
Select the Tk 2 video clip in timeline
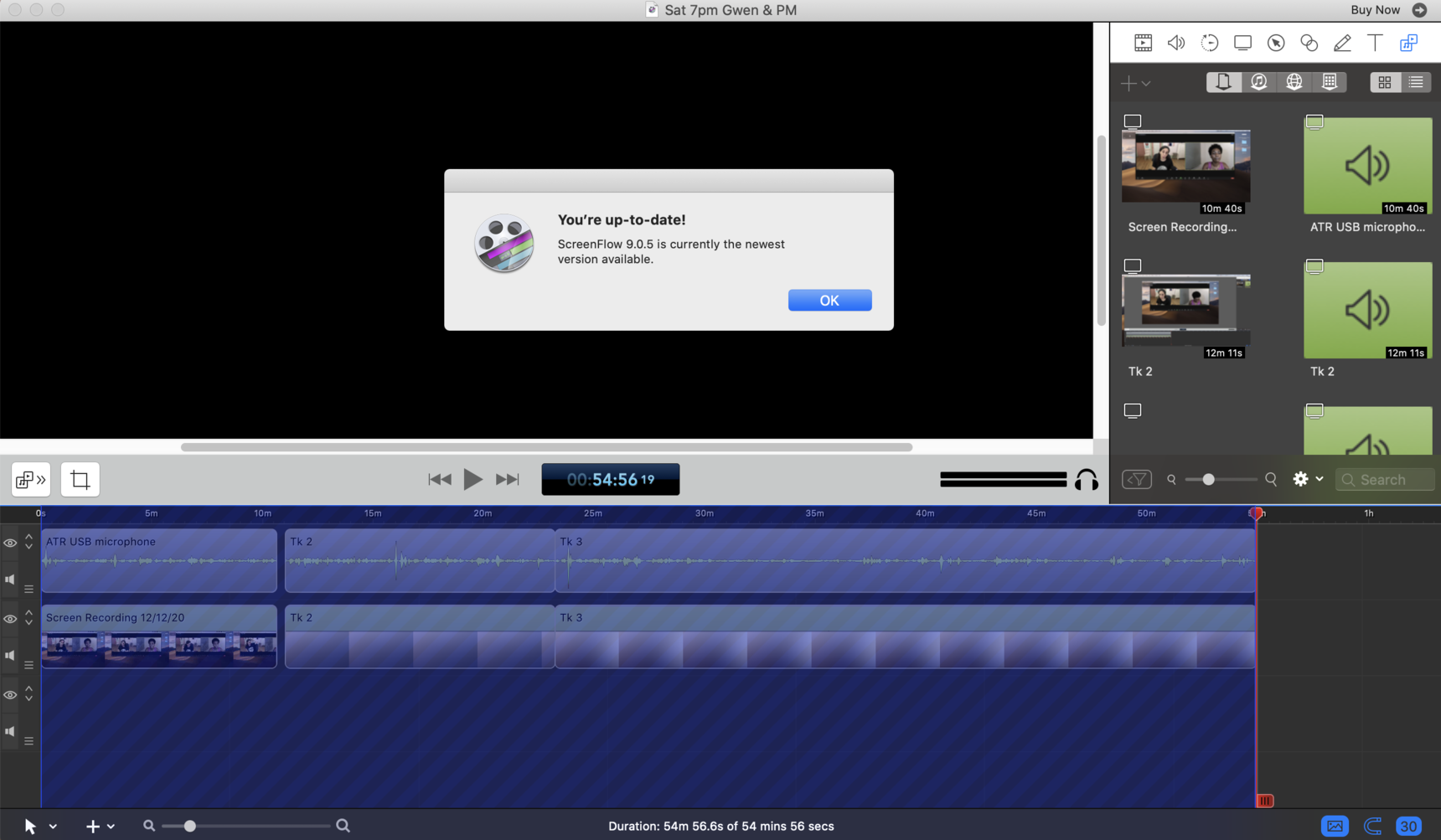(x=420, y=636)
